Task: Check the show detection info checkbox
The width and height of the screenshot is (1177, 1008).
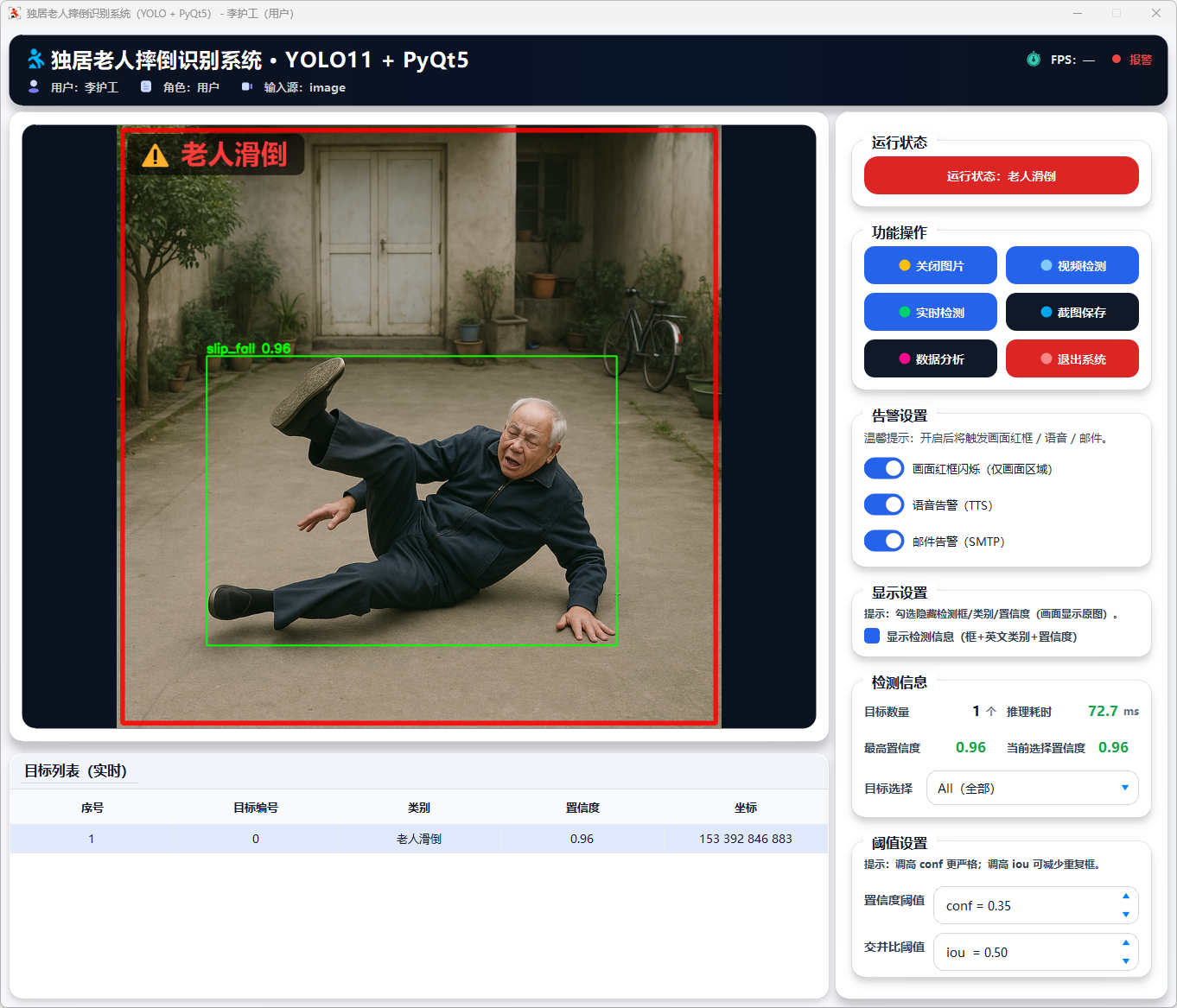Action: [872, 637]
